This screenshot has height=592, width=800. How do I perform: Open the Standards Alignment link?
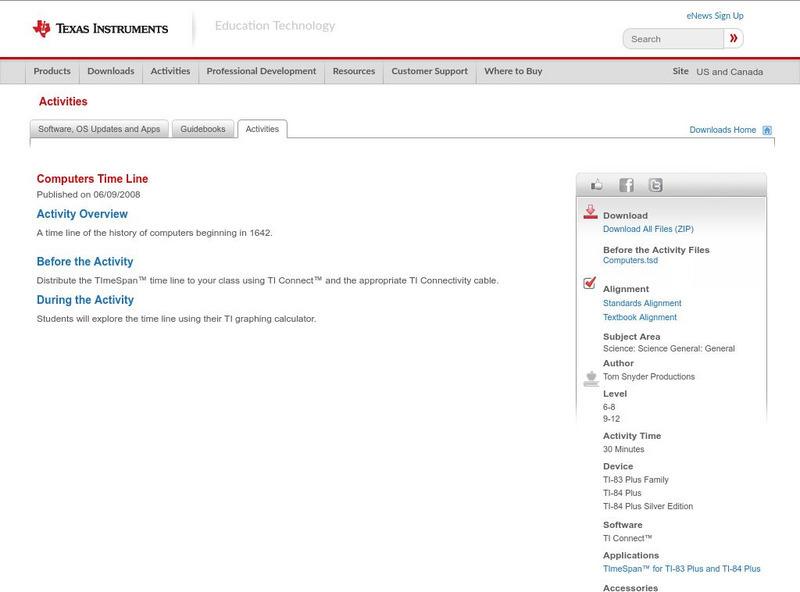point(642,303)
